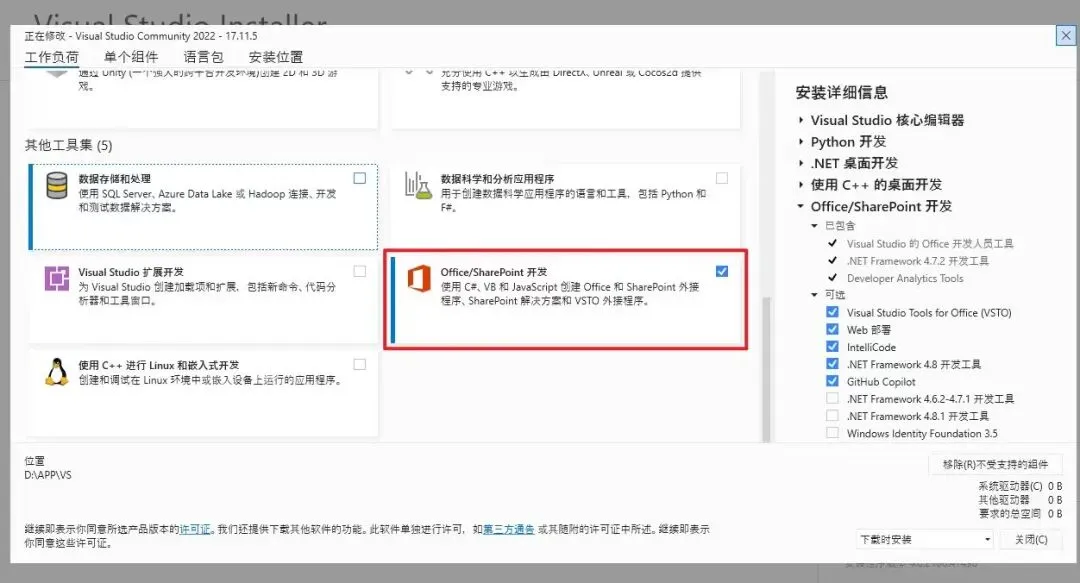Open the 第三方通告 link
Image resolution: width=1080 pixels, height=583 pixels.
coord(509,529)
